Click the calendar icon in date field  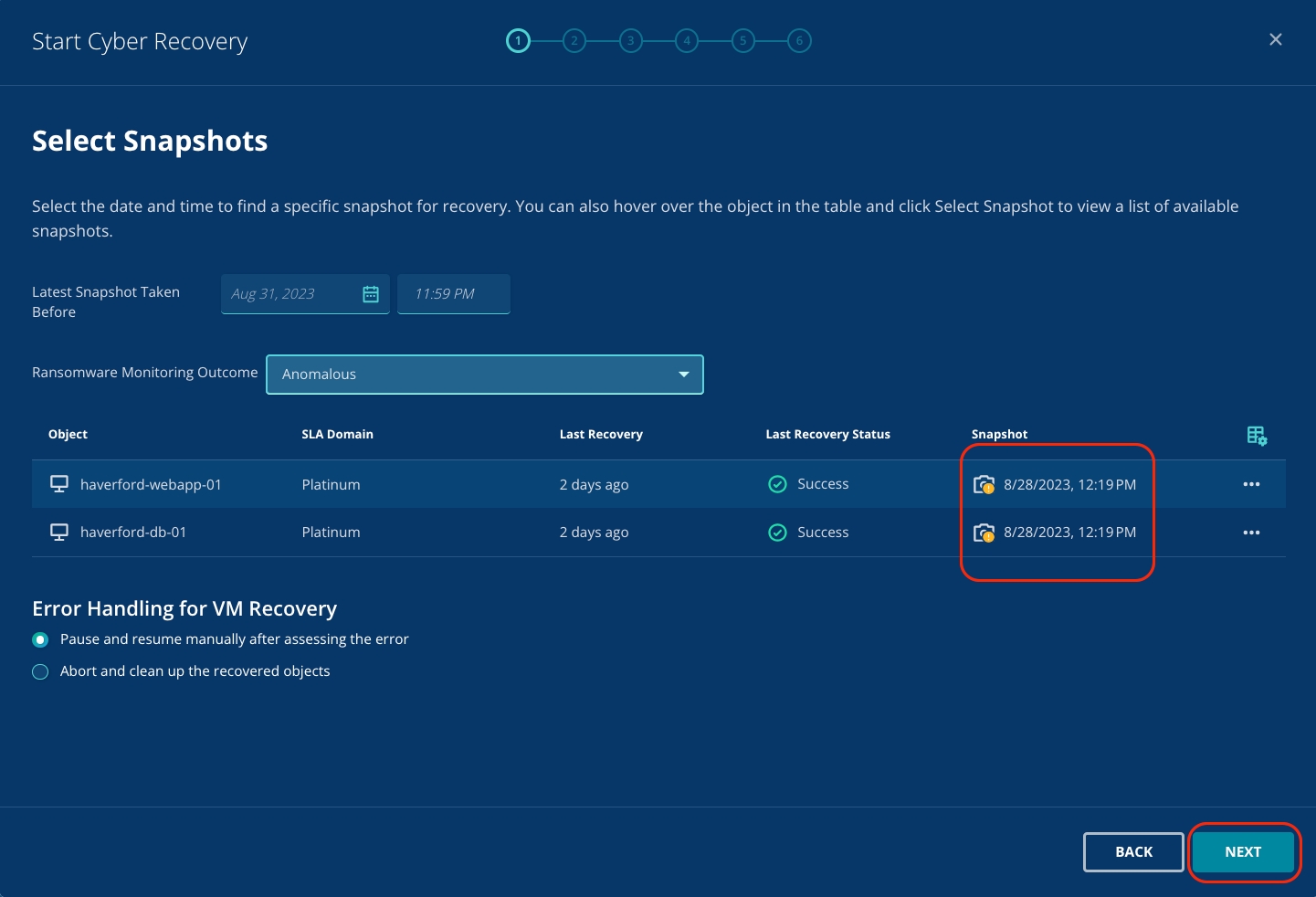[x=371, y=294]
